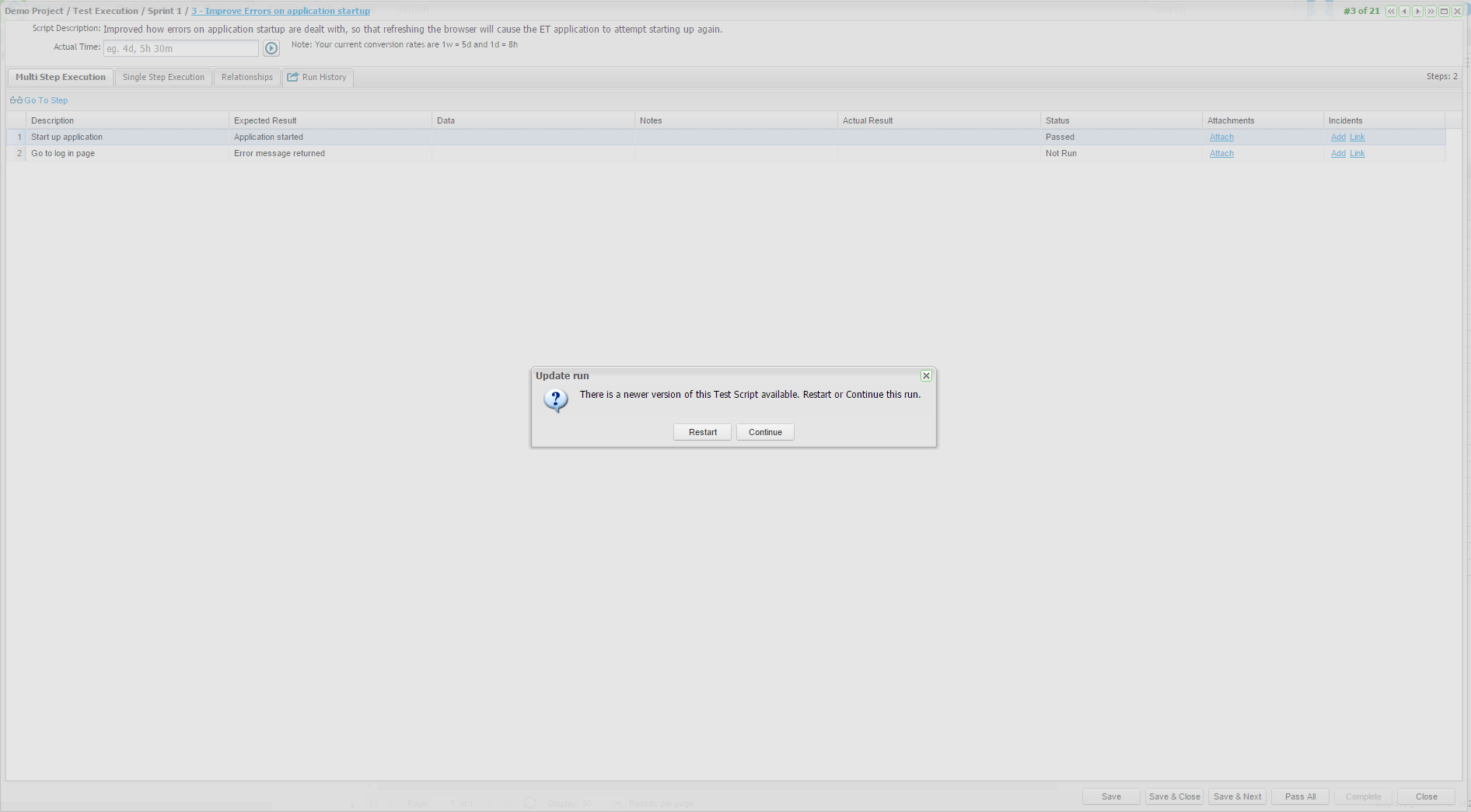
Task: Jump to last record using double-right arrow
Action: tap(1431, 11)
